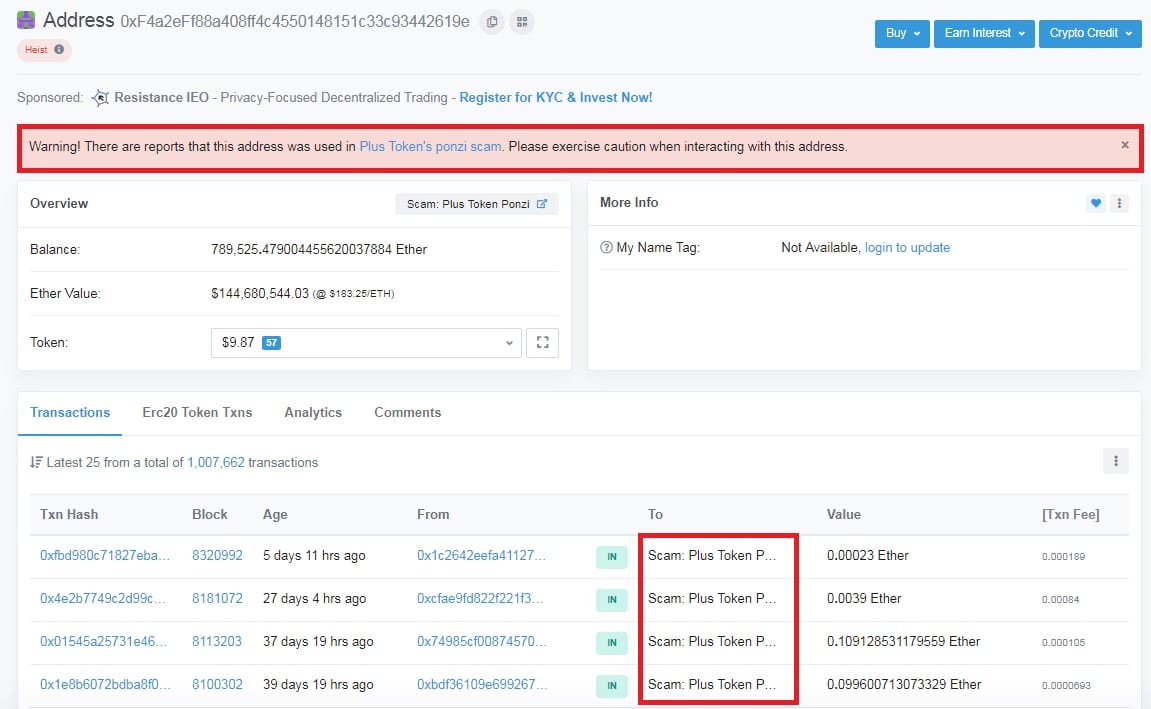Open transaction 0x4e2b7749c2d99c
The height and width of the screenshot is (709, 1151).
103,598
